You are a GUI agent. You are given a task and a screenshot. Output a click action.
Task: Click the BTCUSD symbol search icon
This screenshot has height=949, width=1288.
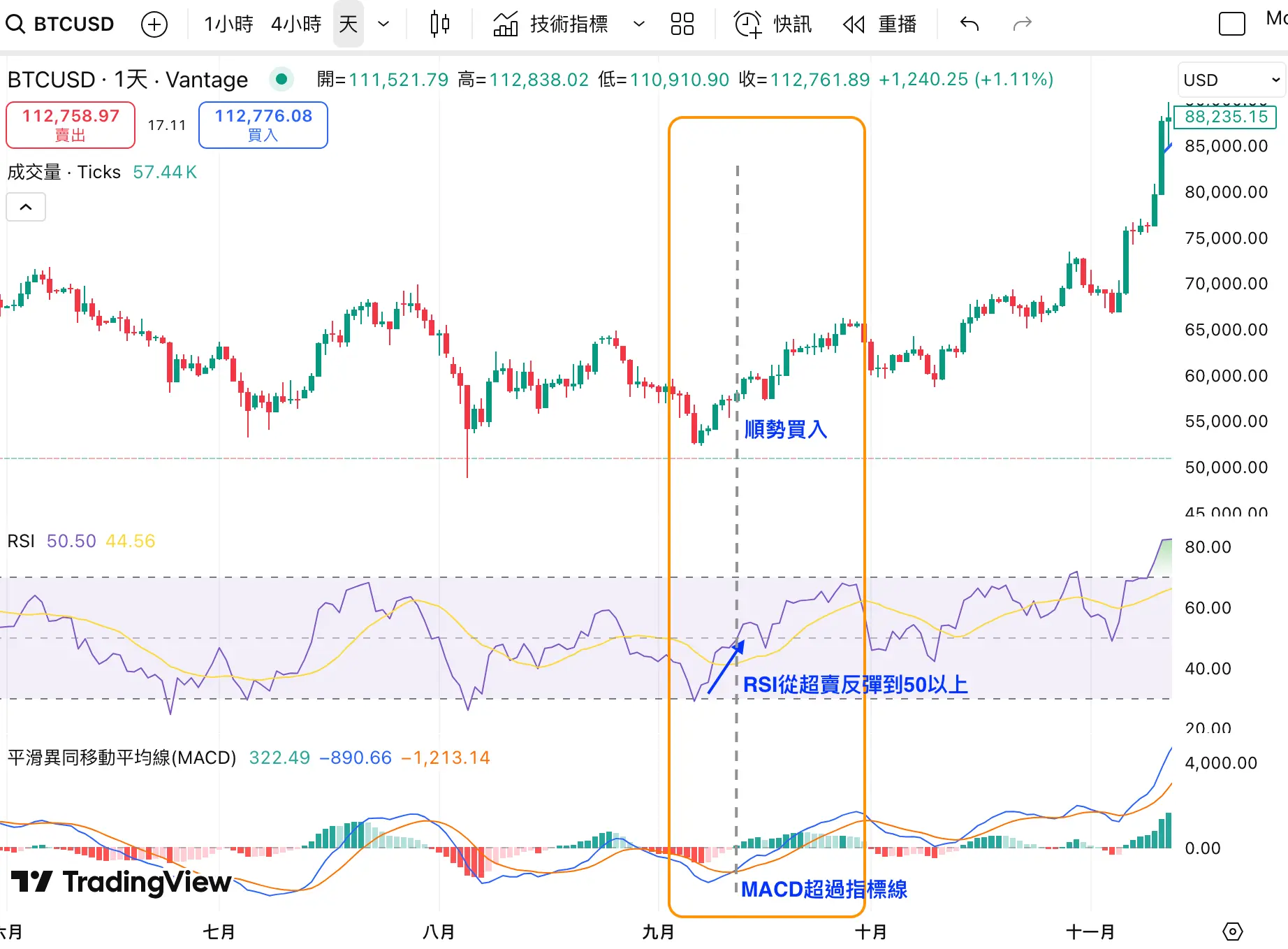point(15,24)
